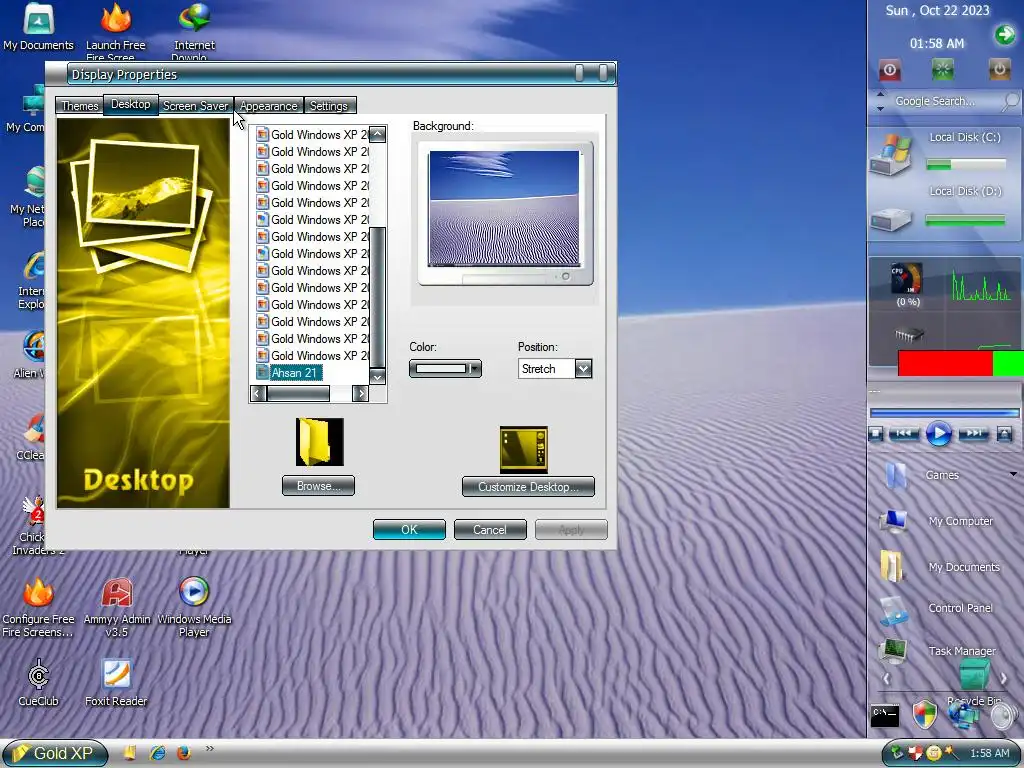The image size is (1024, 768).
Task: Expand the Games dropdown arrow in sidebar
Action: coord(1014,474)
